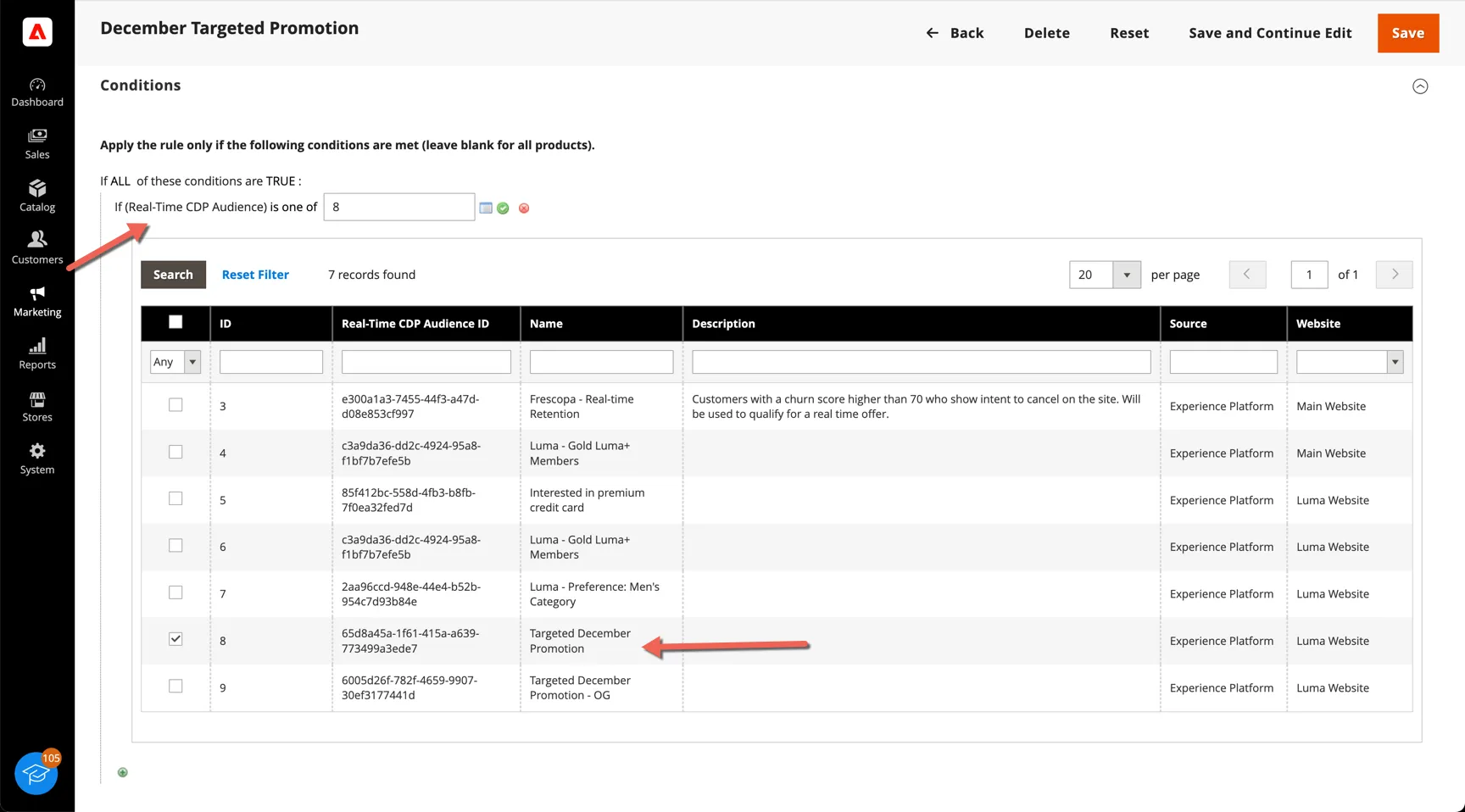
Task: Click the Adobe logo icon
Action: tap(37, 32)
